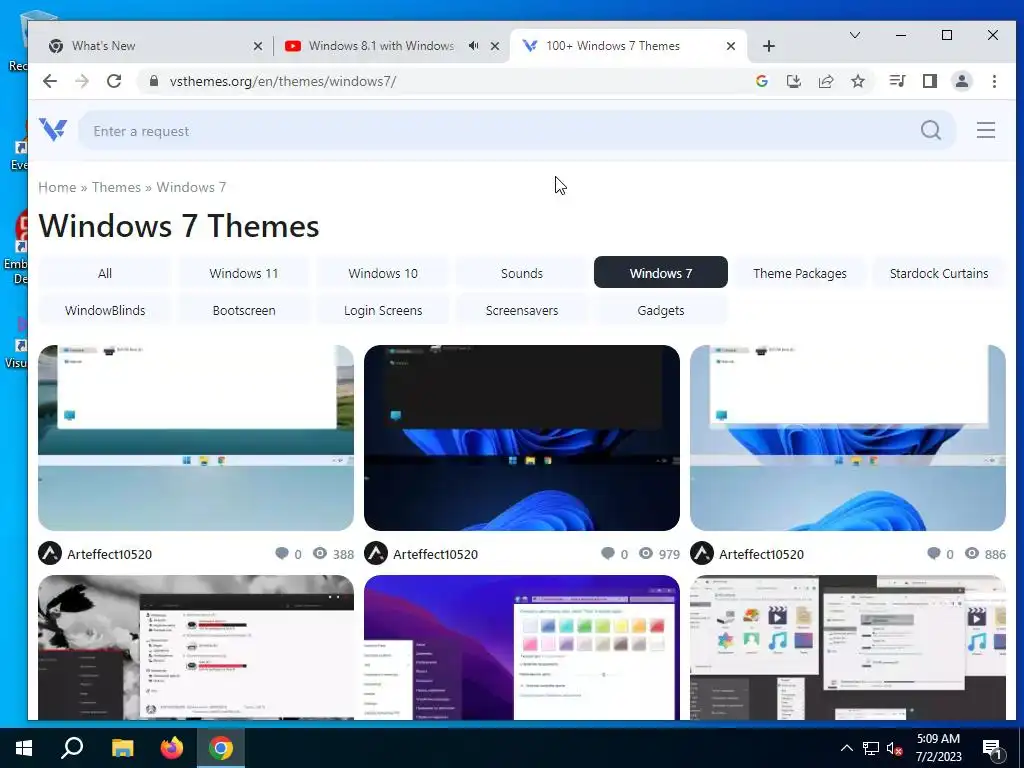The image size is (1024, 768).
Task: Click the Google icon in address bar
Action: (761, 81)
